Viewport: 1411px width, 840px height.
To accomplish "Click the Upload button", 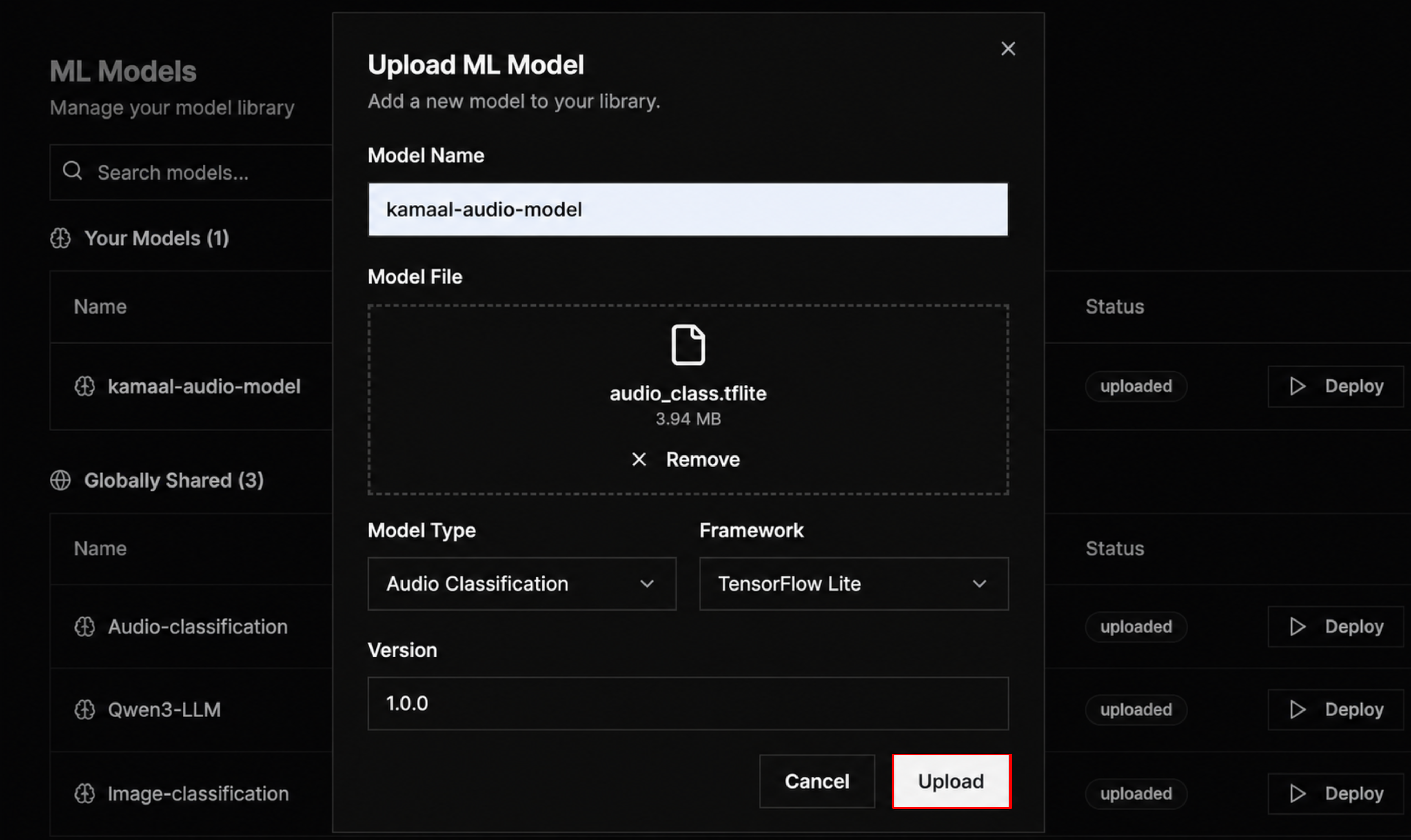I will coord(951,781).
